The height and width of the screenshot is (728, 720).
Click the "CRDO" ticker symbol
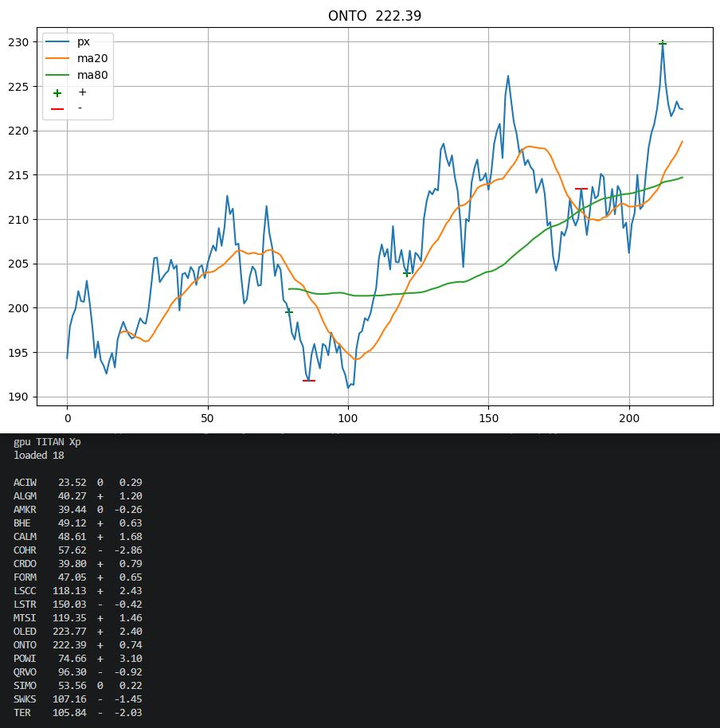[x=25, y=564]
